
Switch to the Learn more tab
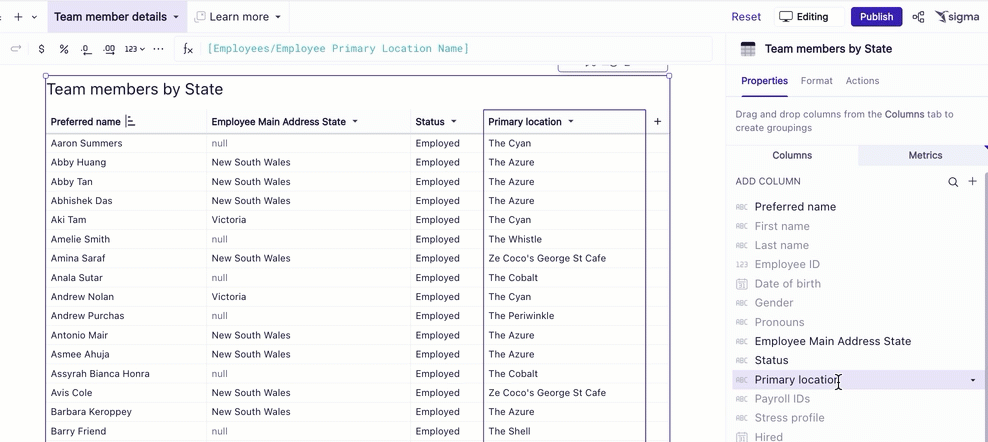tap(239, 17)
